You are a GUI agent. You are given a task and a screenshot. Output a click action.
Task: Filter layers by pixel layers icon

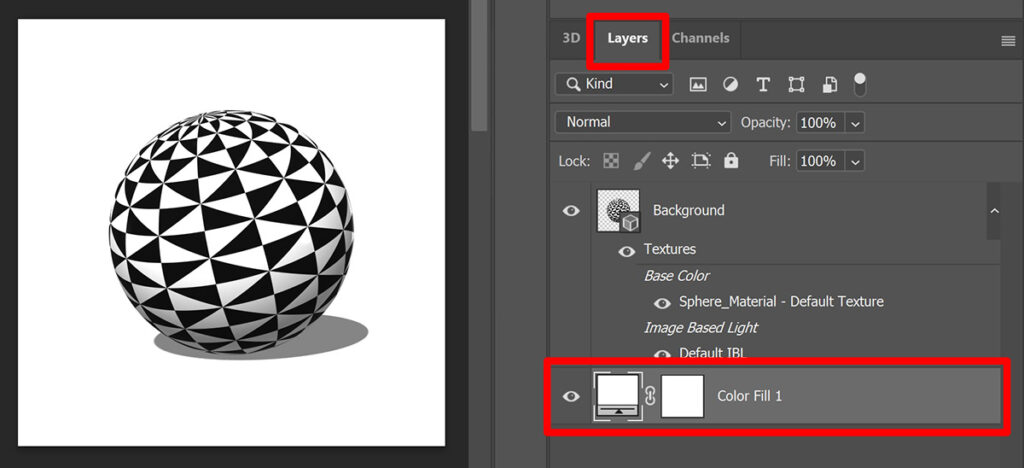[698, 84]
